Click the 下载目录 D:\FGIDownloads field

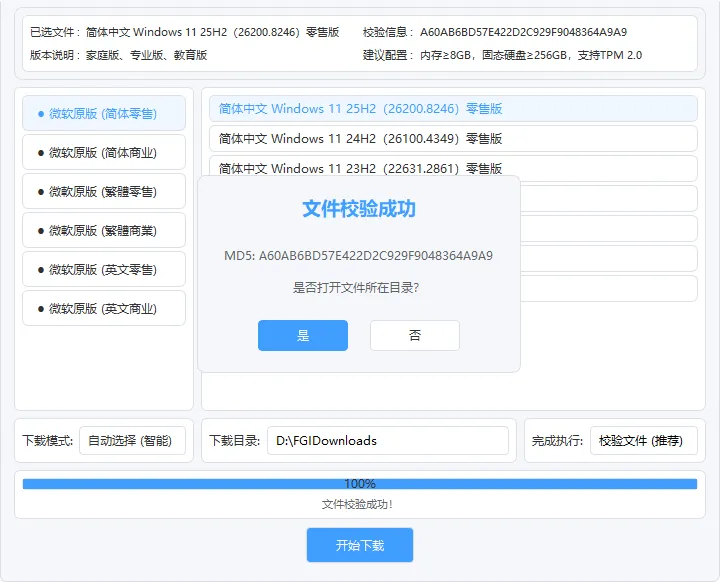pyautogui.click(x=388, y=441)
